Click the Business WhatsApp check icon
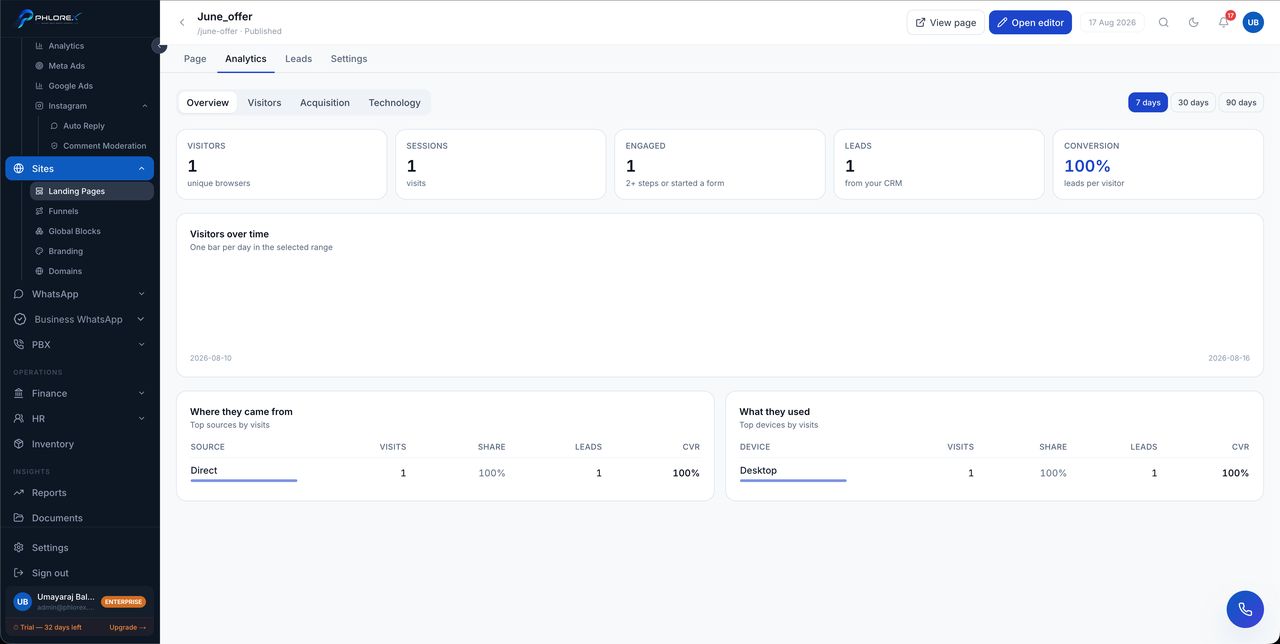This screenshot has width=1280, height=644. coord(19,319)
